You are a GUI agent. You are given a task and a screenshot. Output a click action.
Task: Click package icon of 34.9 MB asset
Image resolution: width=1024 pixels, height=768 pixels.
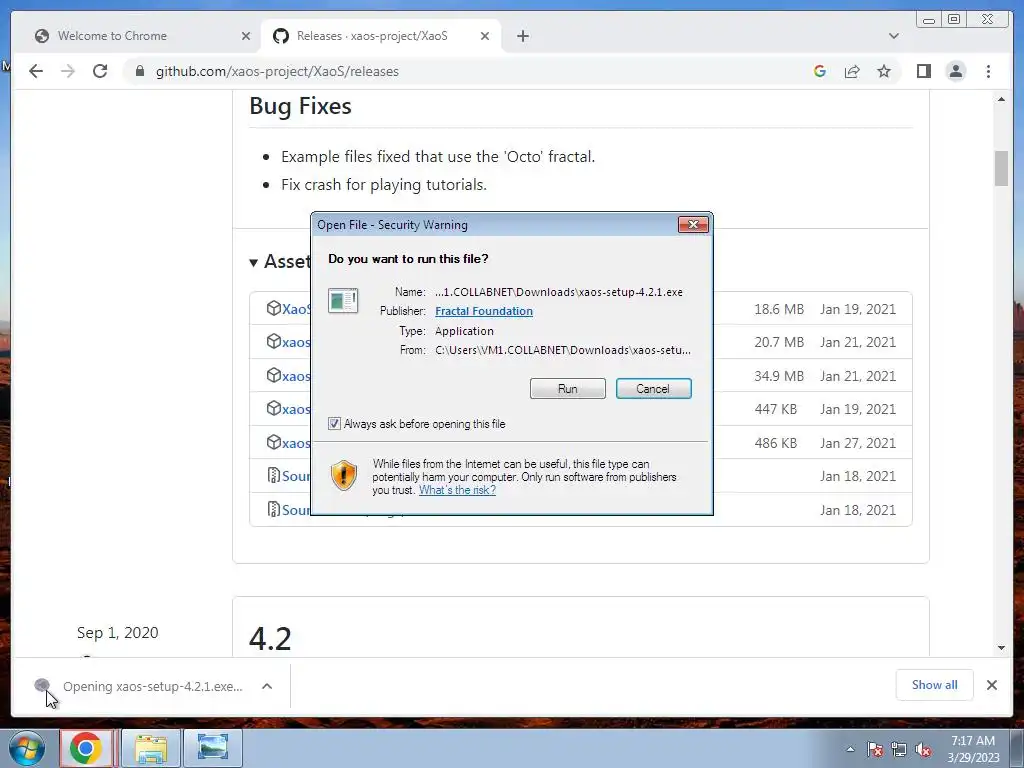tap(274, 375)
